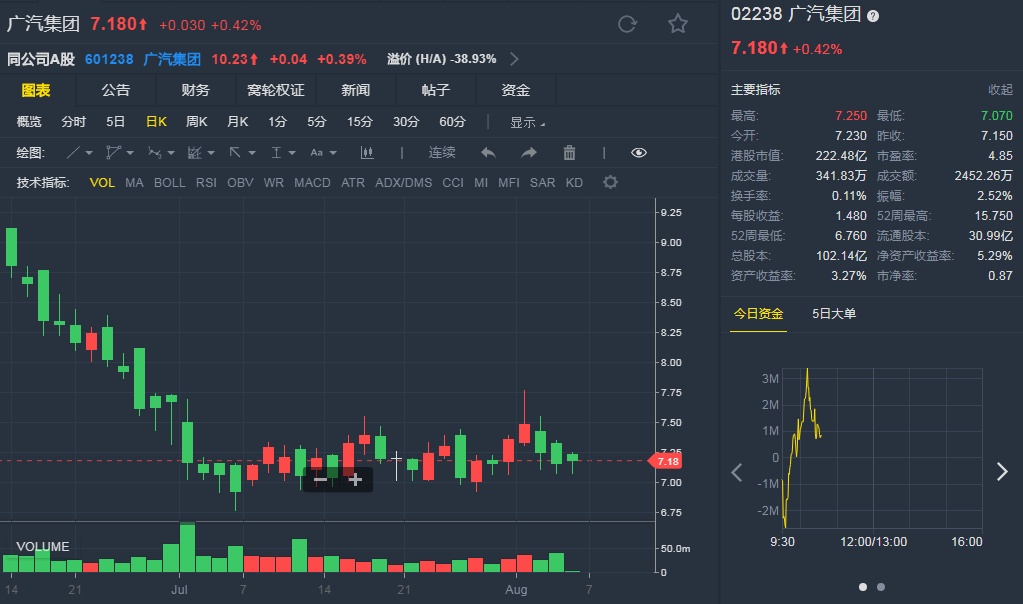Select the wave pattern drawing tool
This screenshot has width=1023, height=604.
(155, 153)
